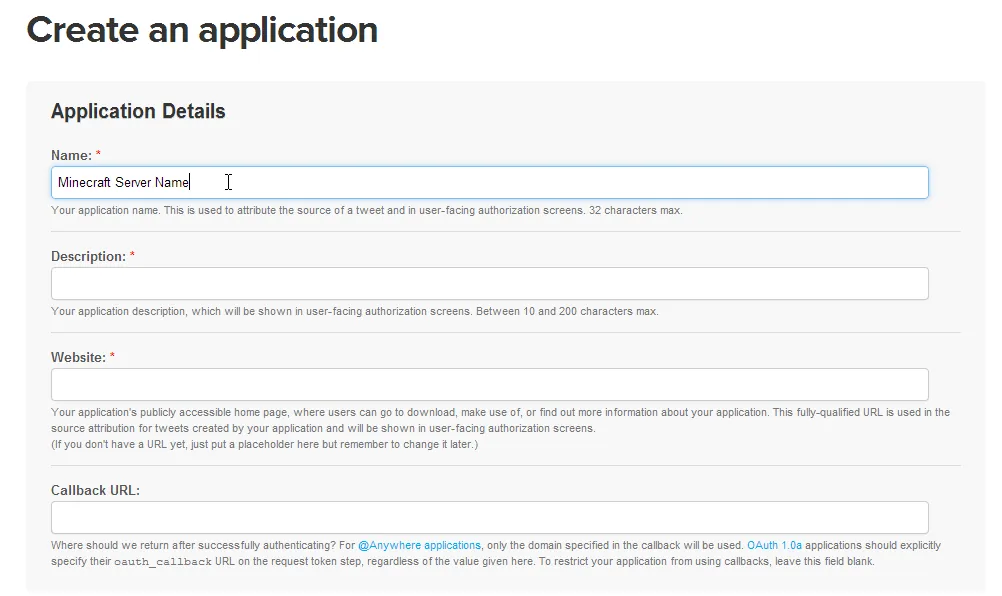The width and height of the screenshot is (1002, 596).
Task: Open the @Anywhere applications link
Action: tap(419, 546)
